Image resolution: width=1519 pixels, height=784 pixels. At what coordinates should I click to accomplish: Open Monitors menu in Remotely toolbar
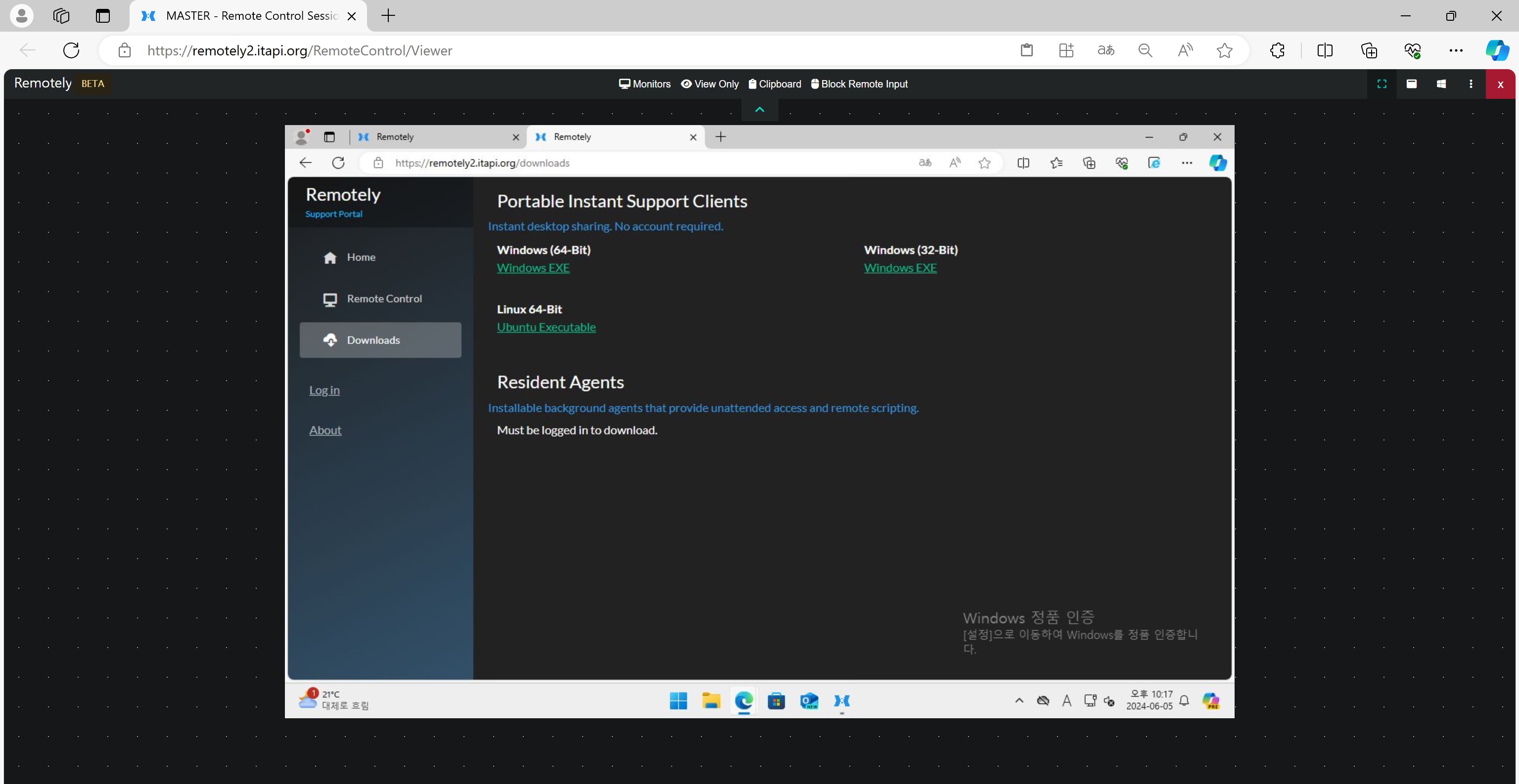pos(644,84)
